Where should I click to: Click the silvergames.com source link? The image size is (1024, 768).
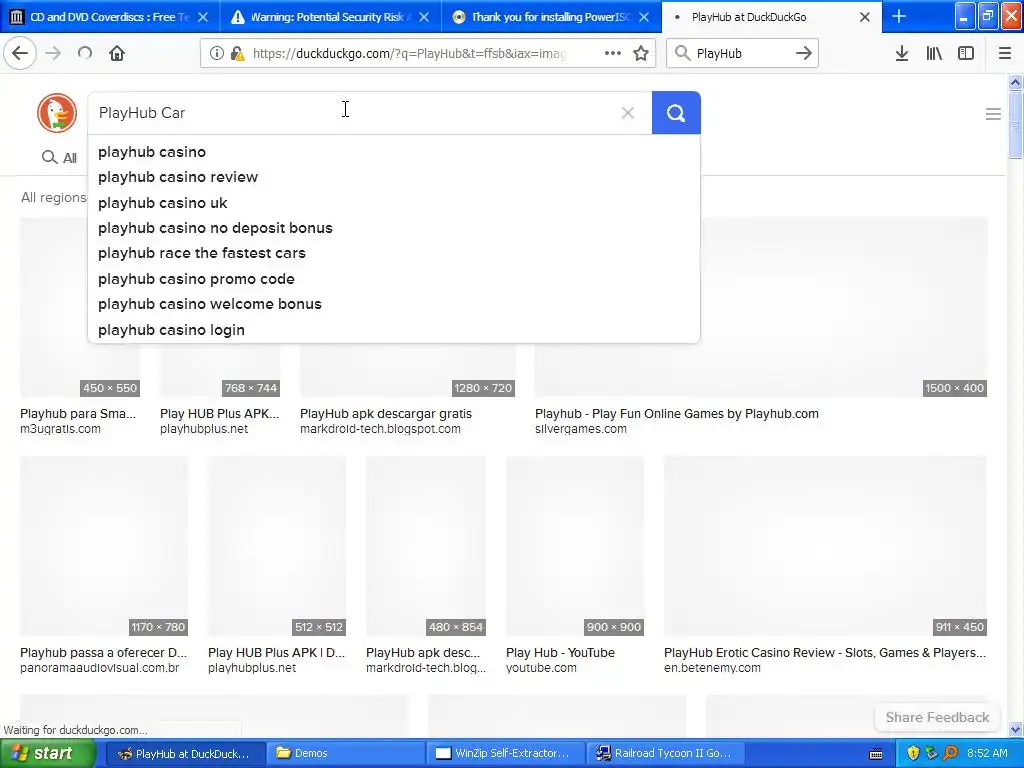coord(581,429)
